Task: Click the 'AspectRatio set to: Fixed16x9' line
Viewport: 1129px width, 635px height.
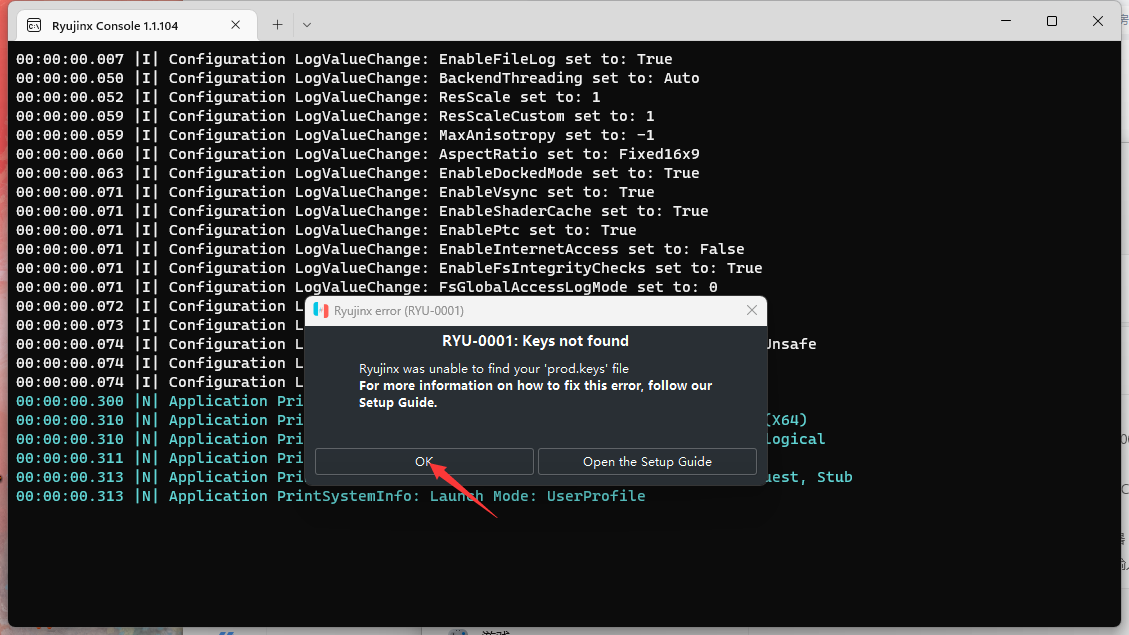Action: point(358,154)
